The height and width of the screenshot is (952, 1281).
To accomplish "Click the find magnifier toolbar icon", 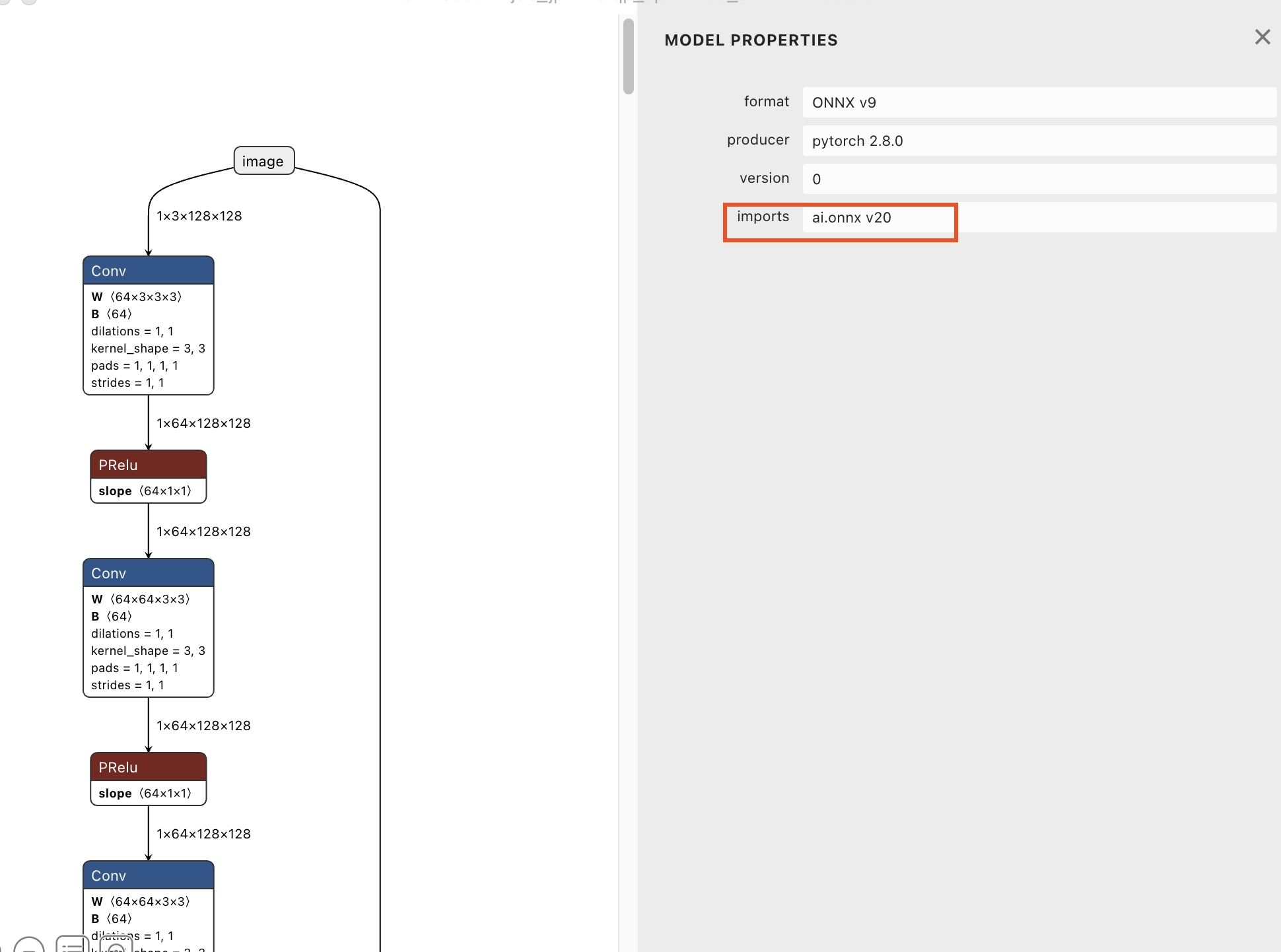I will pyautogui.click(x=116, y=947).
